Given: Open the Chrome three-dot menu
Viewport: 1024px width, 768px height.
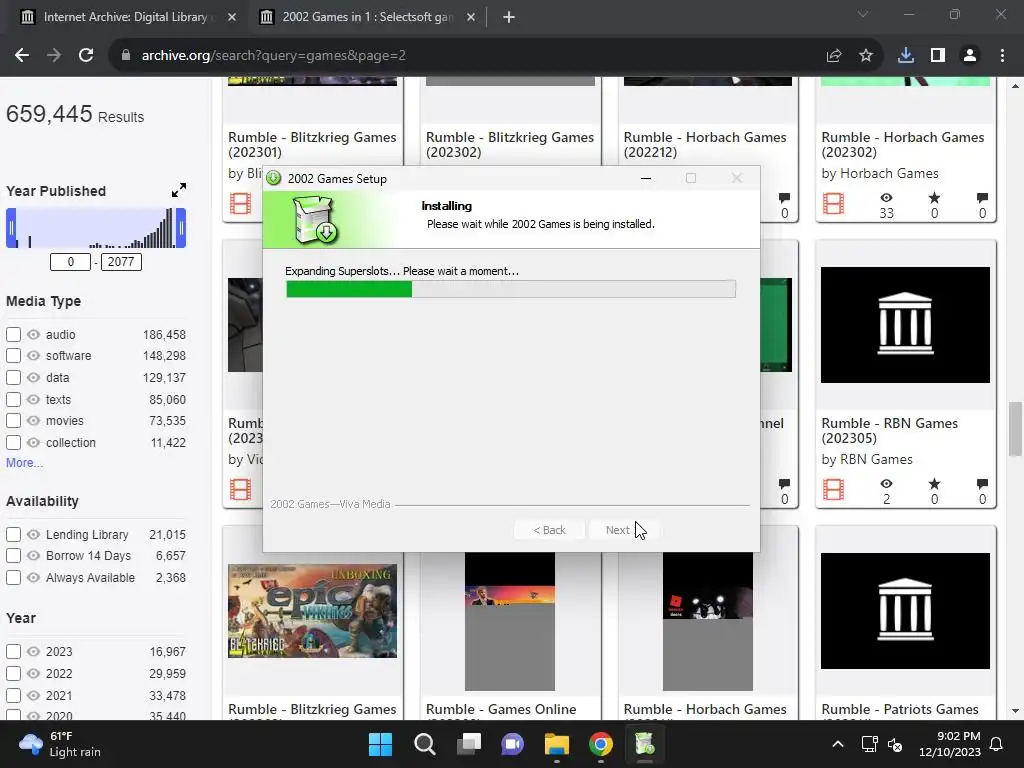Looking at the screenshot, I should tap(1002, 56).
